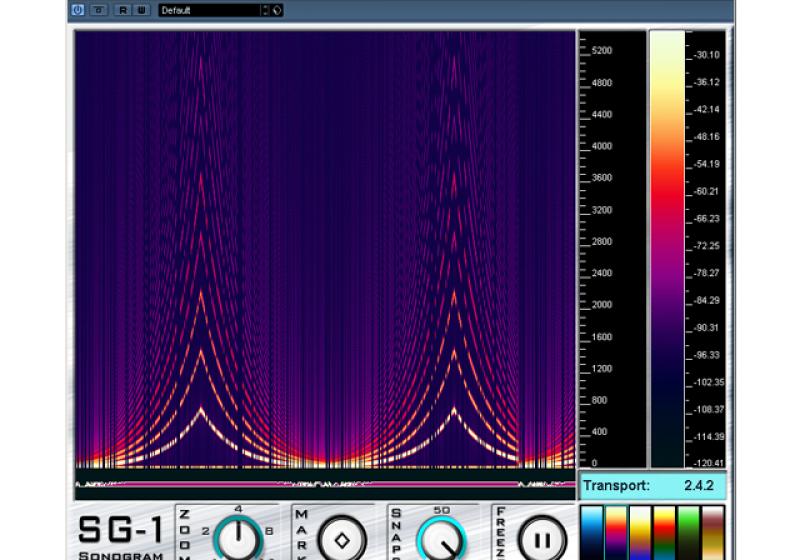
Task: Click the dB color legend bar
Action: [x=666, y=250]
